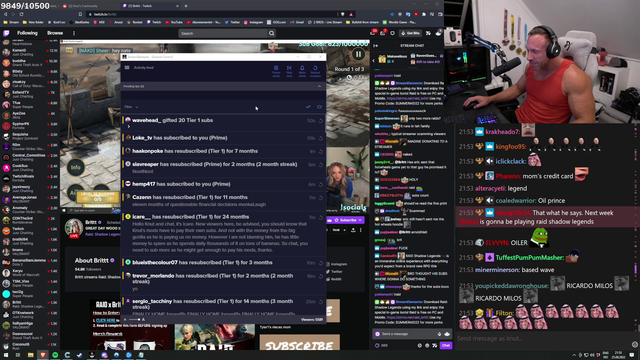This screenshot has width=640, height=360.
Task: Expand wavehead_ gifted 20 Tier 1 subs row
Action: pyautogui.click(x=129, y=127)
